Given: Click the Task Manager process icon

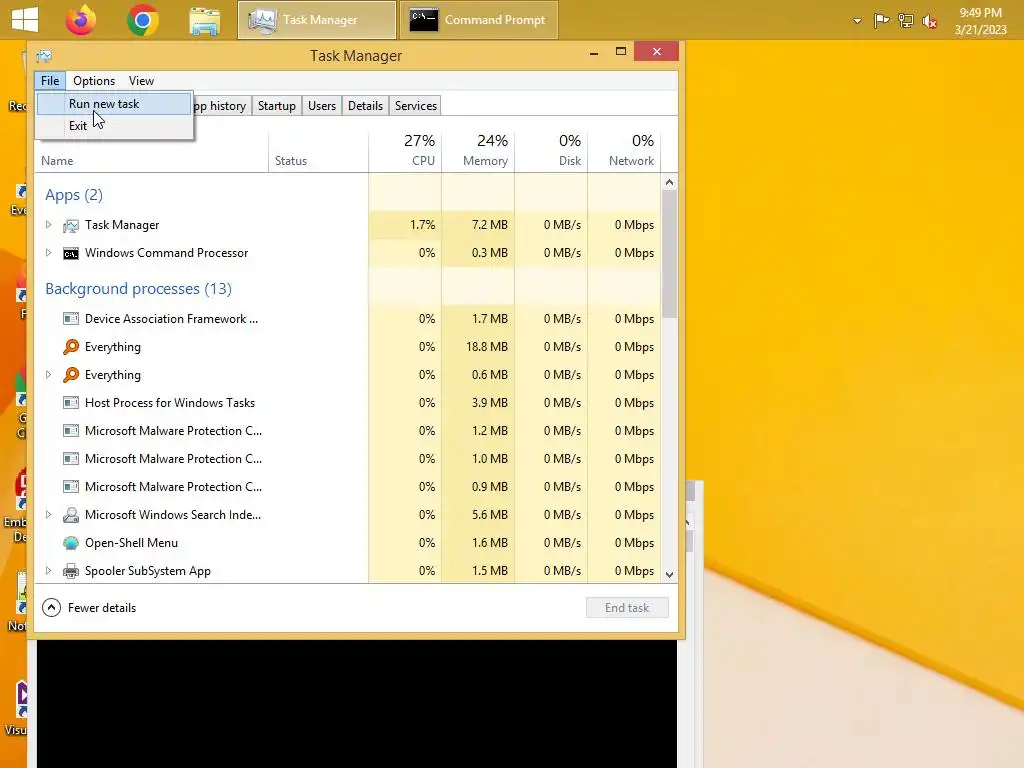Looking at the screenshot, I should 71,225.
